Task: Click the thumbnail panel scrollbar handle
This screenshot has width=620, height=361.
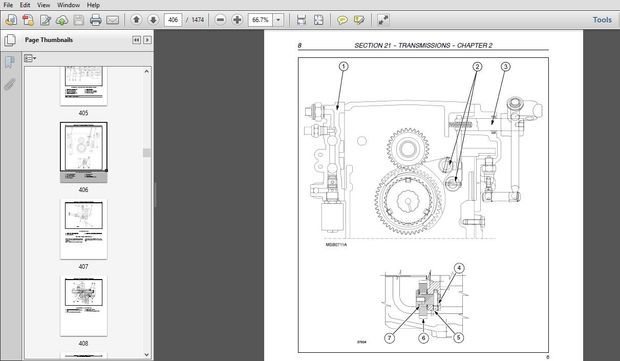Action: click(147, 153)
